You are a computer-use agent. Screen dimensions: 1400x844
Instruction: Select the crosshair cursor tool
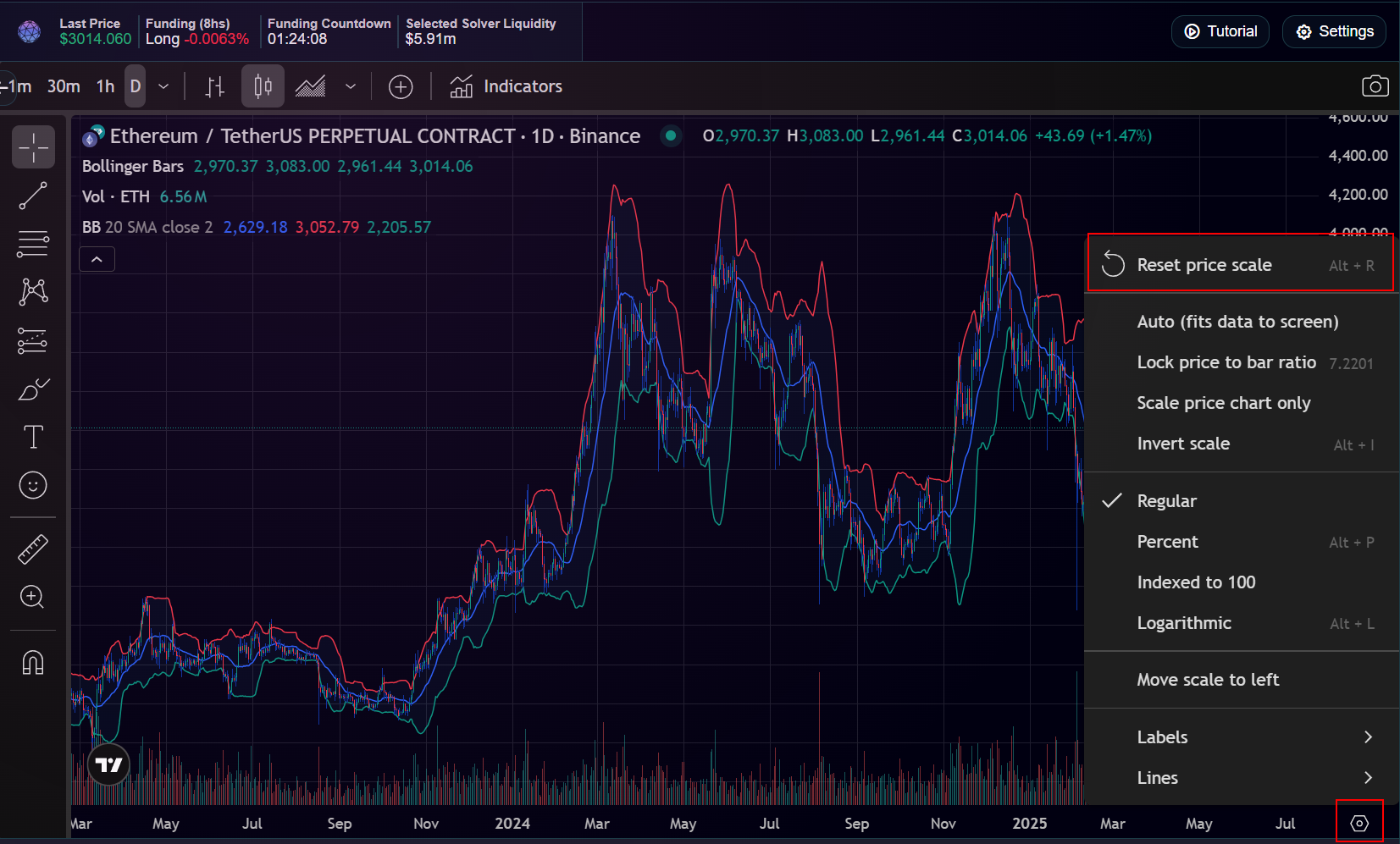pos(33,147)
